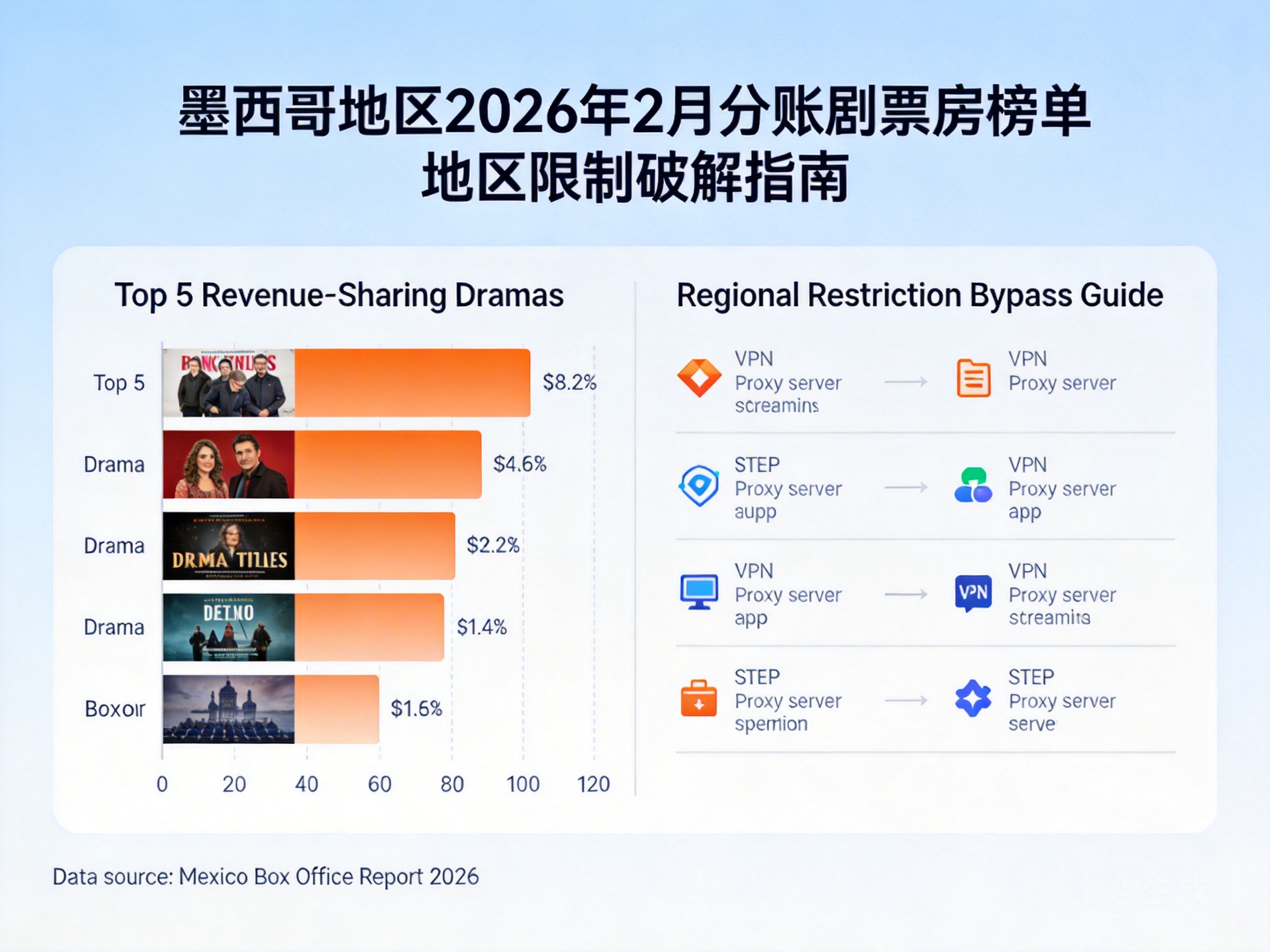1270x952 pixels.
Task: Click the orange diamond VPN icon
Action: pos(699,378)
